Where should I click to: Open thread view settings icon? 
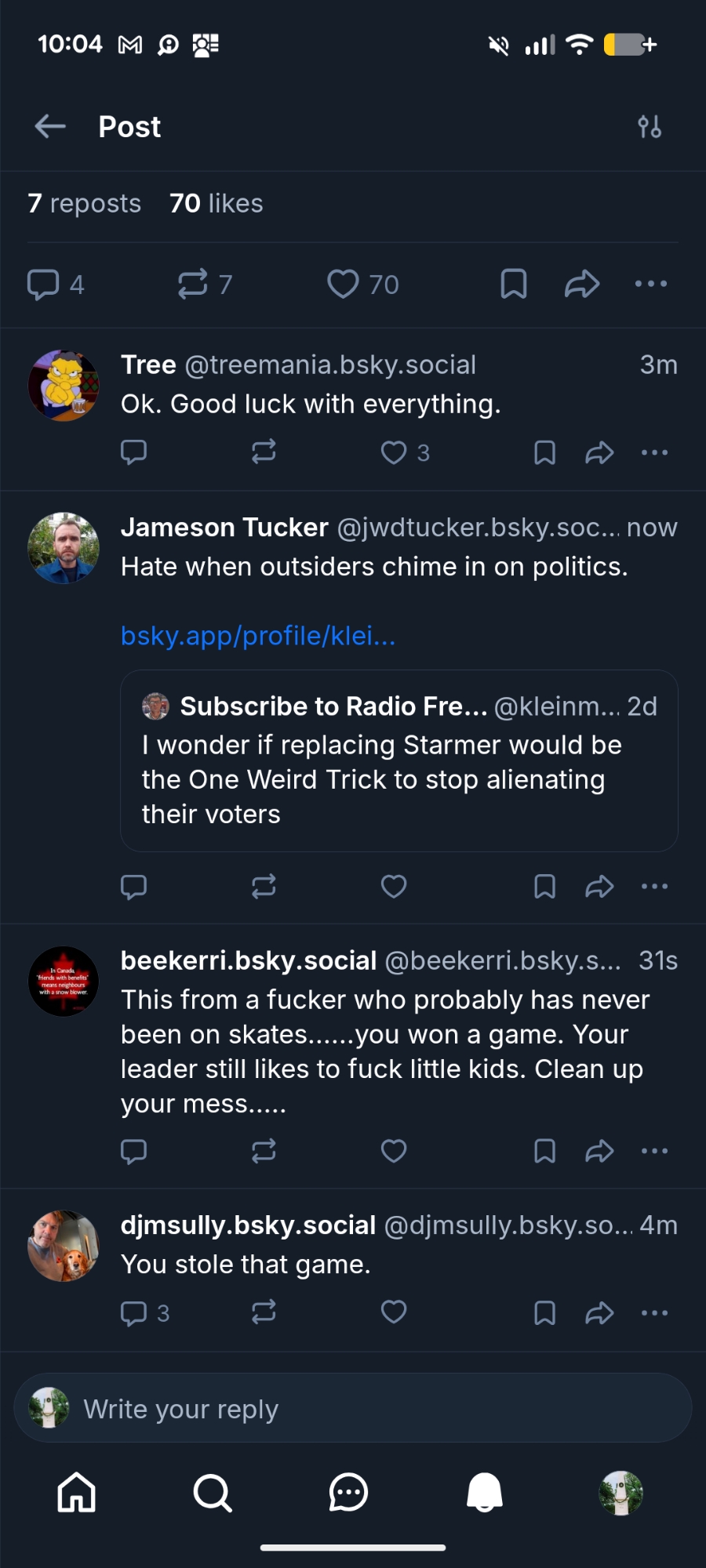pyautogui.click(x=650, y=126)
